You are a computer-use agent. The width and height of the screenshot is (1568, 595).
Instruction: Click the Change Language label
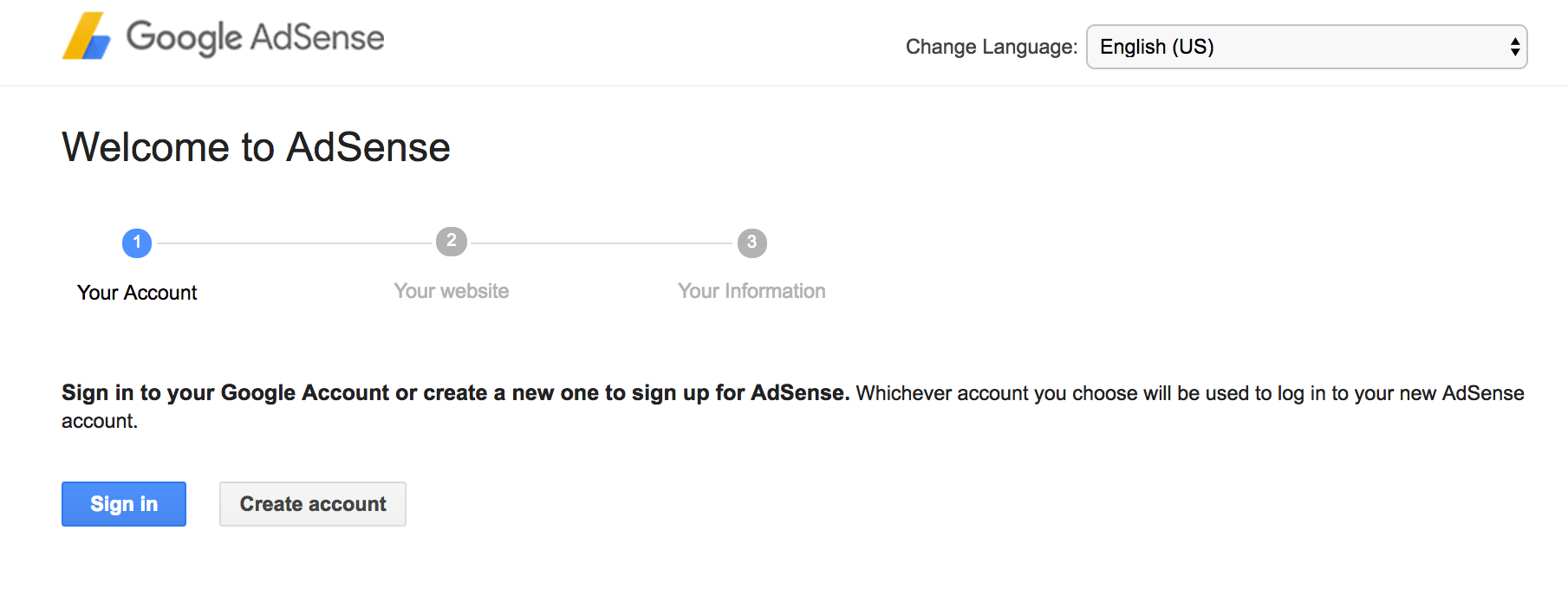(992, 47)
